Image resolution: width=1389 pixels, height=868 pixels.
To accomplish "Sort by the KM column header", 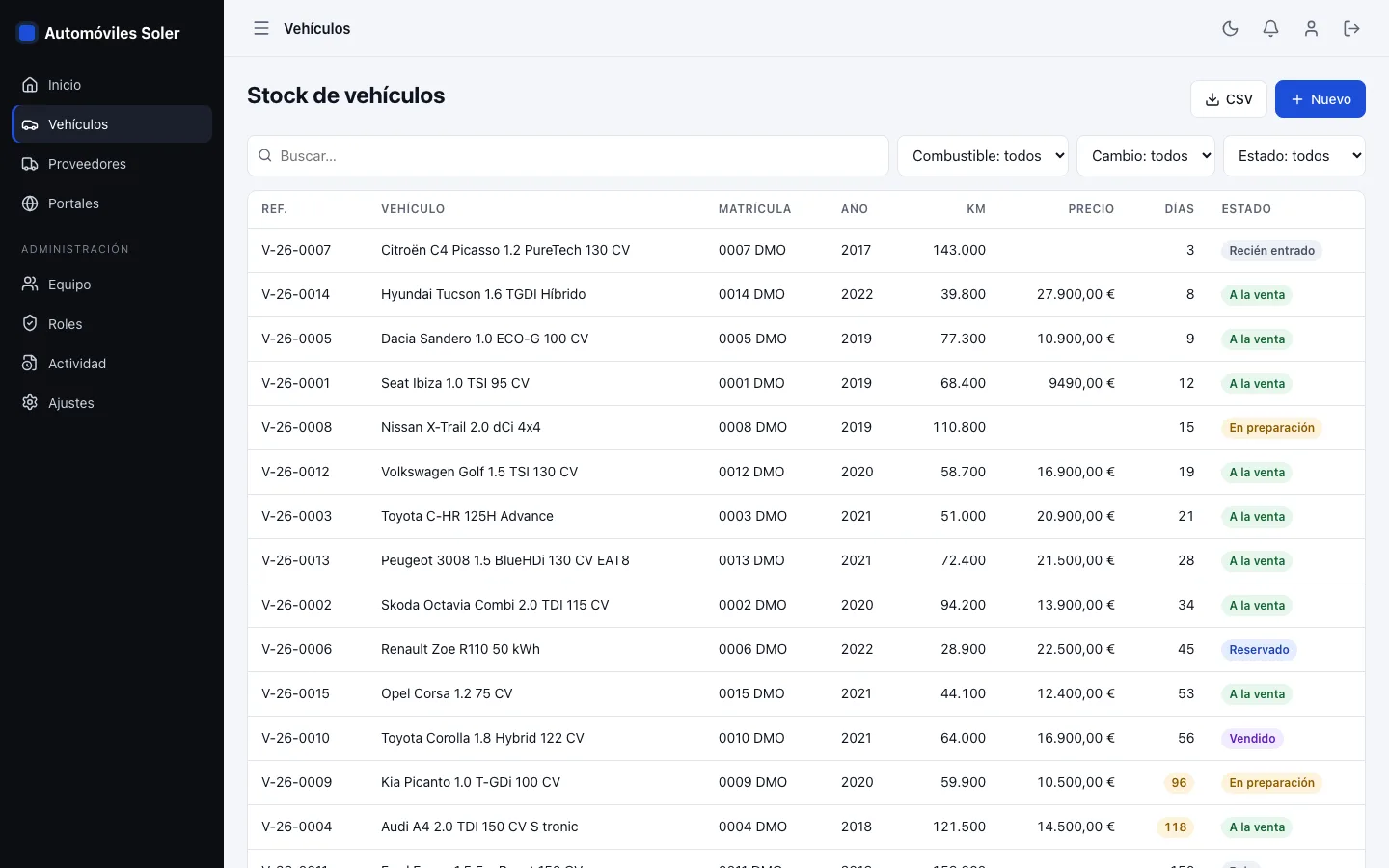I will (x=976, y=209).
